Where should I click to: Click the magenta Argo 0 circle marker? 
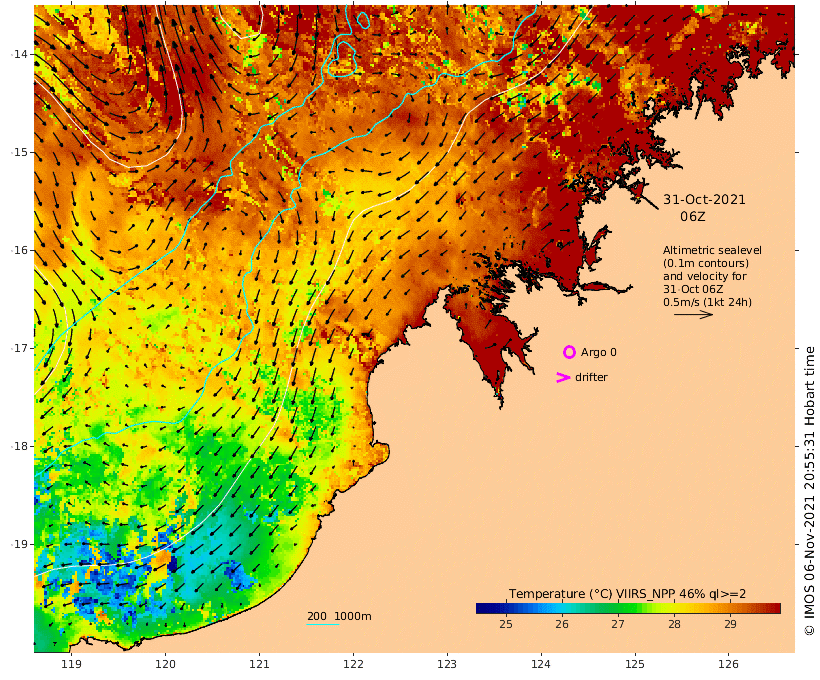point(569,353)
